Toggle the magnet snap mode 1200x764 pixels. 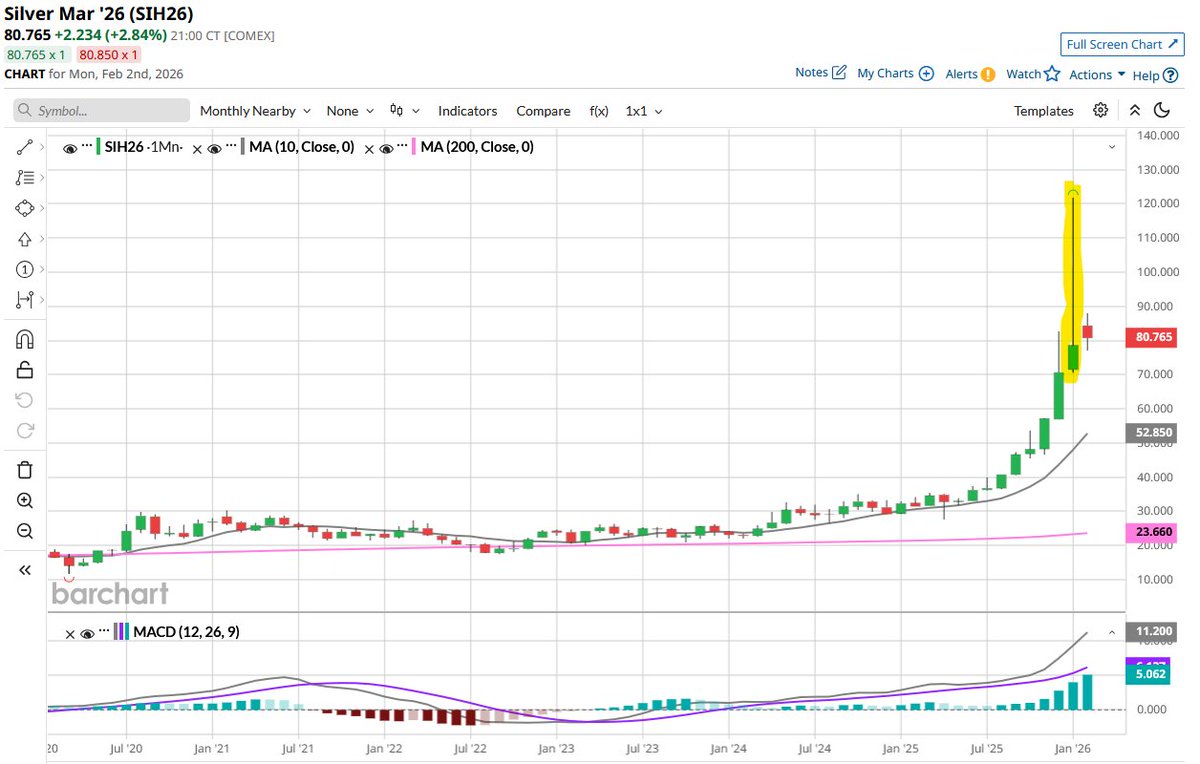pyautogui.click(x=25, y=340)
